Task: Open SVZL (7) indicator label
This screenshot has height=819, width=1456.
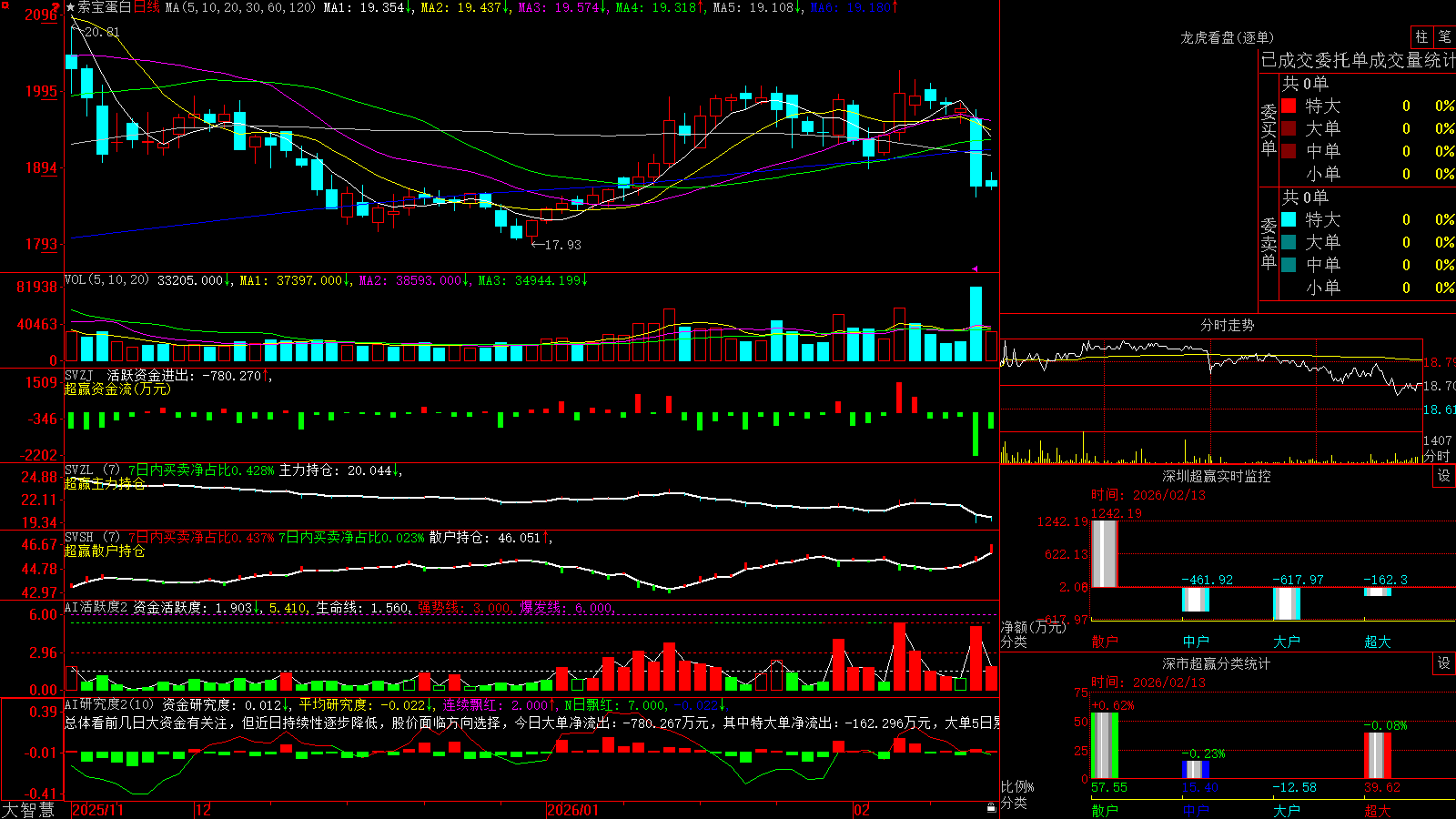Action: pyautogui.click(x=92, y=470)
